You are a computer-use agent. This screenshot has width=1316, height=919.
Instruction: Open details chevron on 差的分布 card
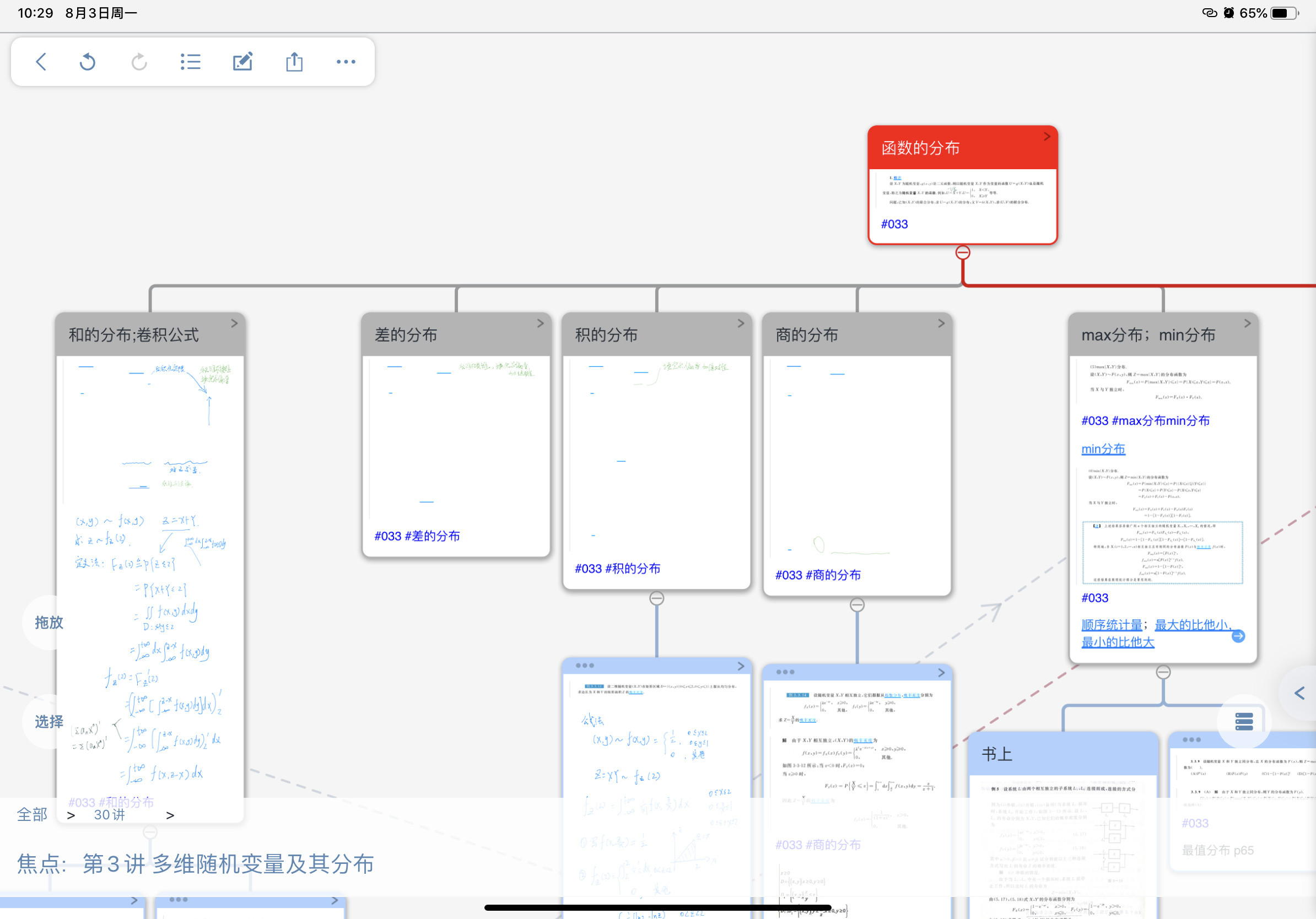[x=540, y=323]
